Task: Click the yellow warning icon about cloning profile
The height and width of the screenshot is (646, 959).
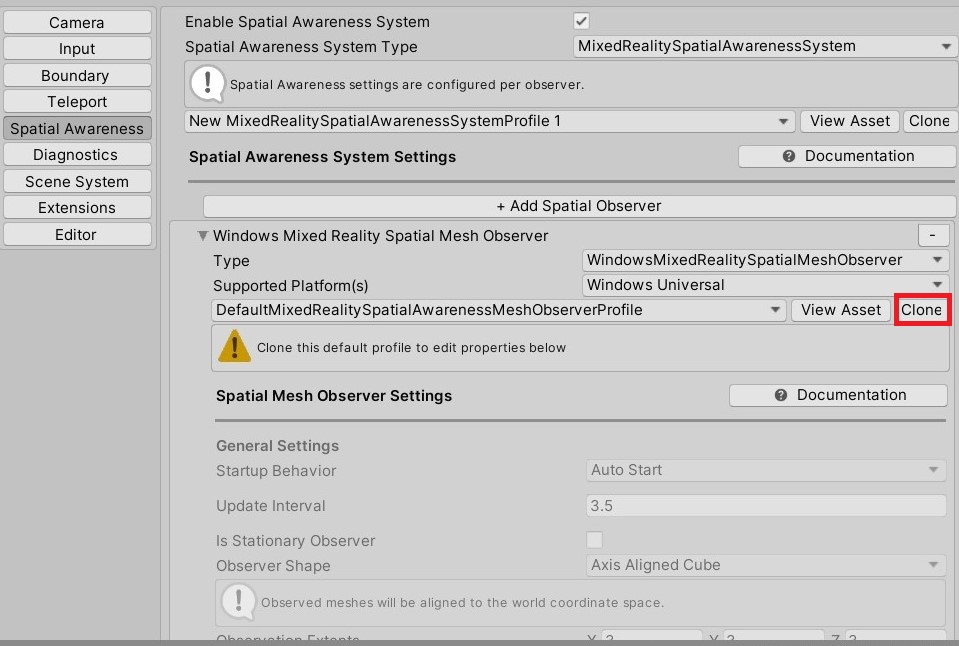Action: [x=234, y=346]
